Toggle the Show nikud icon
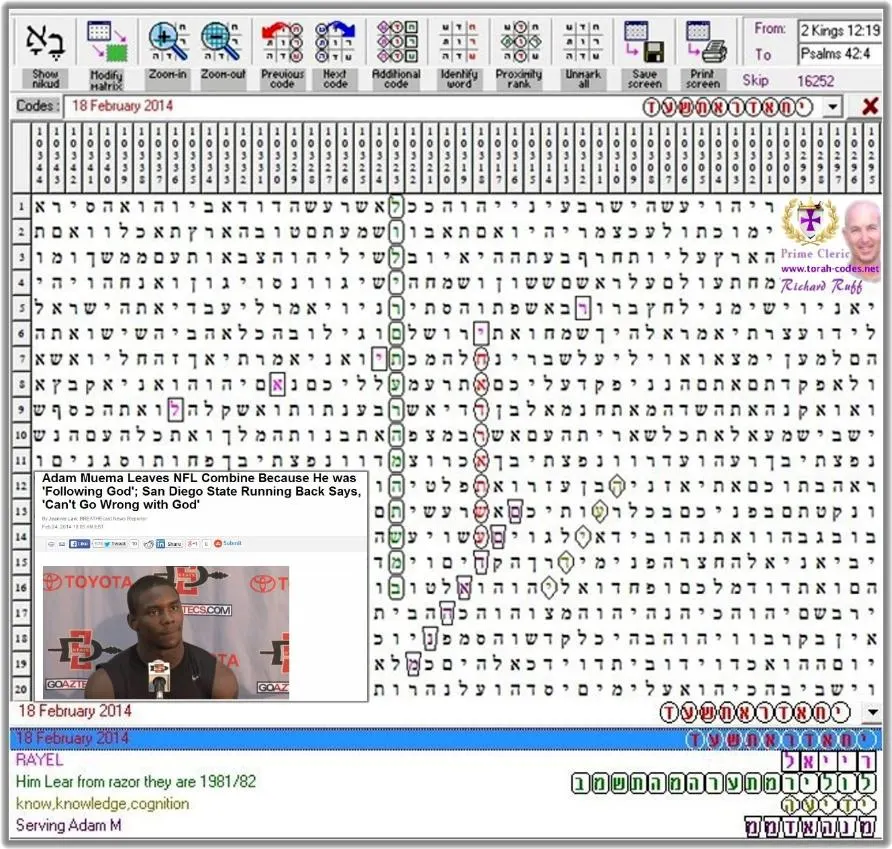 [46, 43]
